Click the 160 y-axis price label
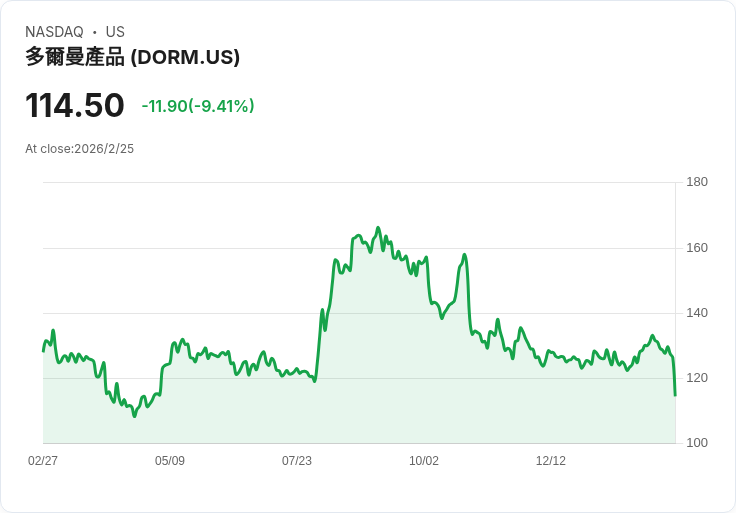The width and height of the screenshot is (736, 513). [697, 248]
